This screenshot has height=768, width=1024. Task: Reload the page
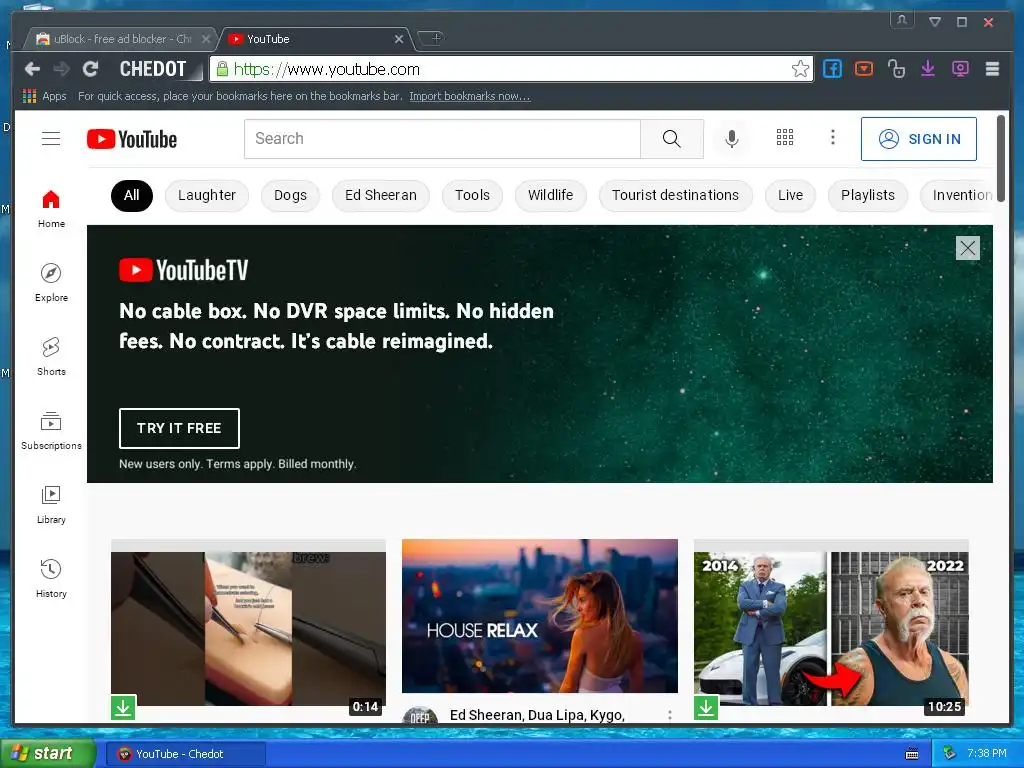pyautogui.click(x=91, y=69)
